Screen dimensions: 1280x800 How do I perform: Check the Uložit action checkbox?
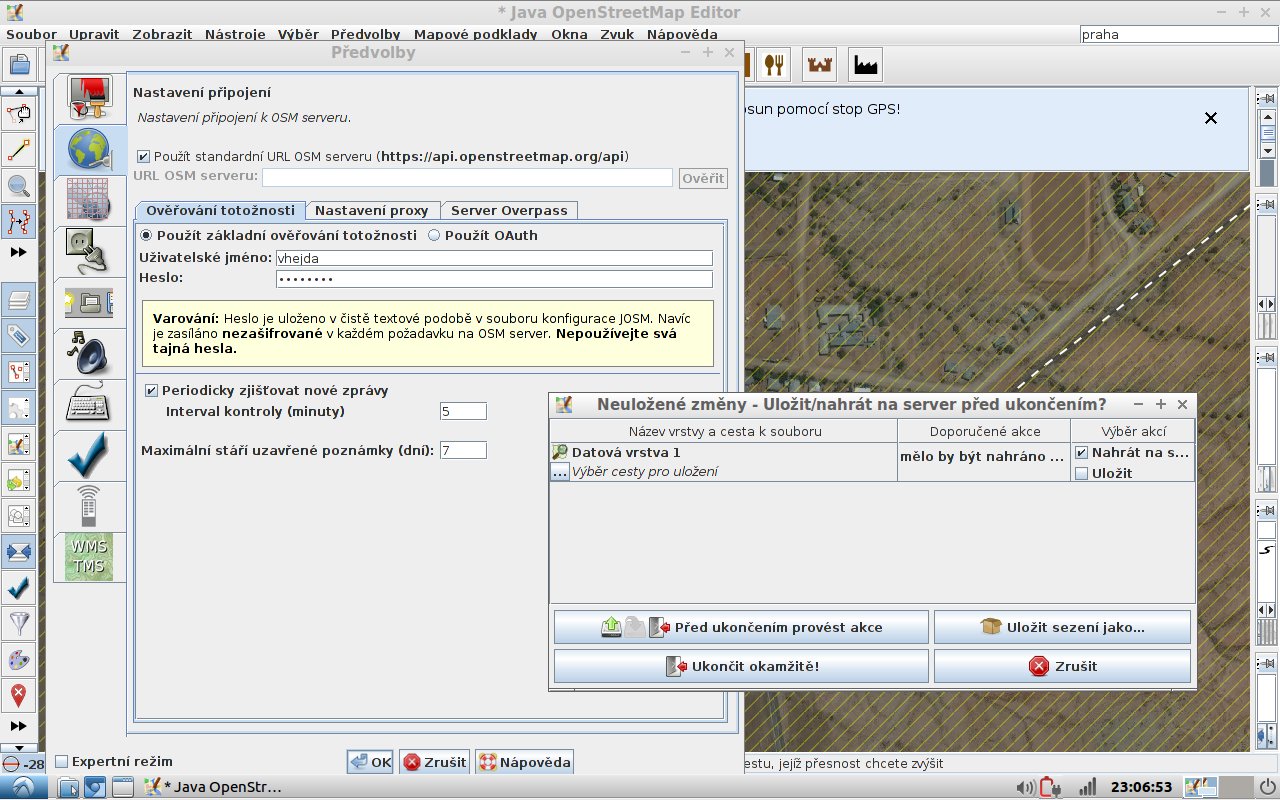click(x=1081, y=474)
